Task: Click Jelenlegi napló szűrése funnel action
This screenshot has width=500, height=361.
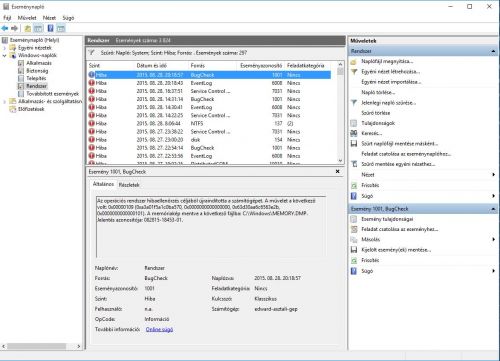Action: [x=388, y=103]
